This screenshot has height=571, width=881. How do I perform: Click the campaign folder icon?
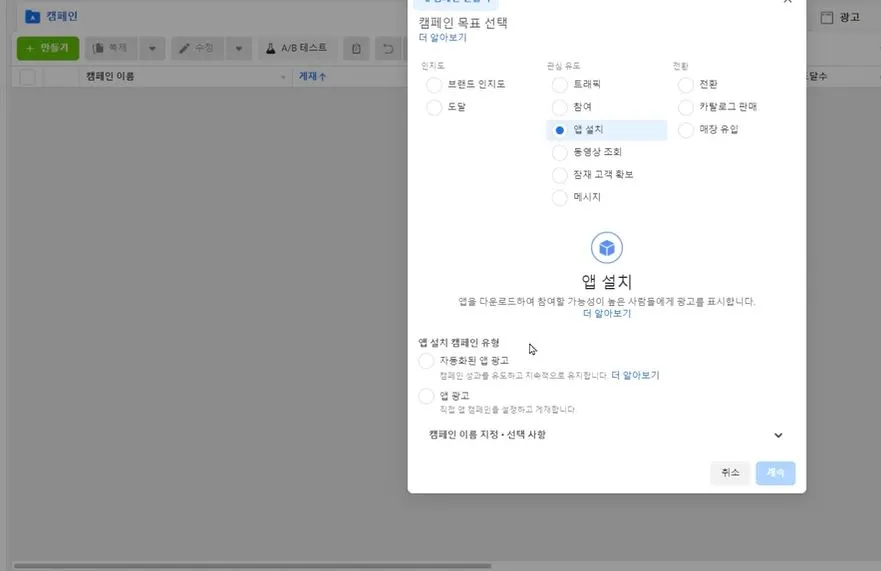click(33, 17)
